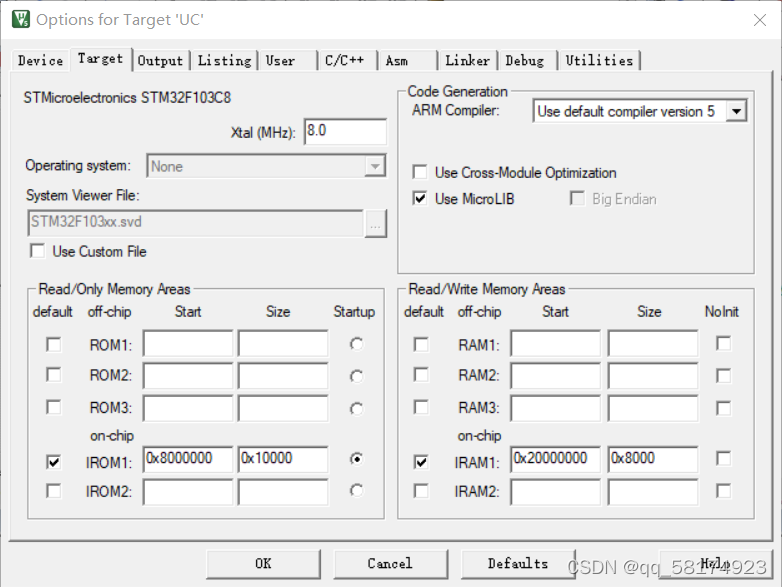Enable NoInit for IRAM1
The height and width of the screenshot is (587, 782).
coord(724,458)
